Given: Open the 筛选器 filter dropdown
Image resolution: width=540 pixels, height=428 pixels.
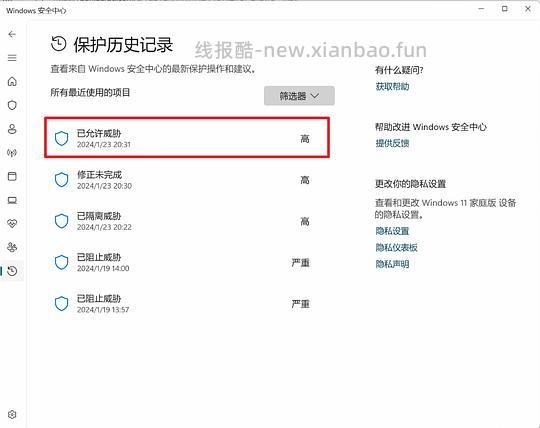Looking at the screenshot, I should point(299,96).
